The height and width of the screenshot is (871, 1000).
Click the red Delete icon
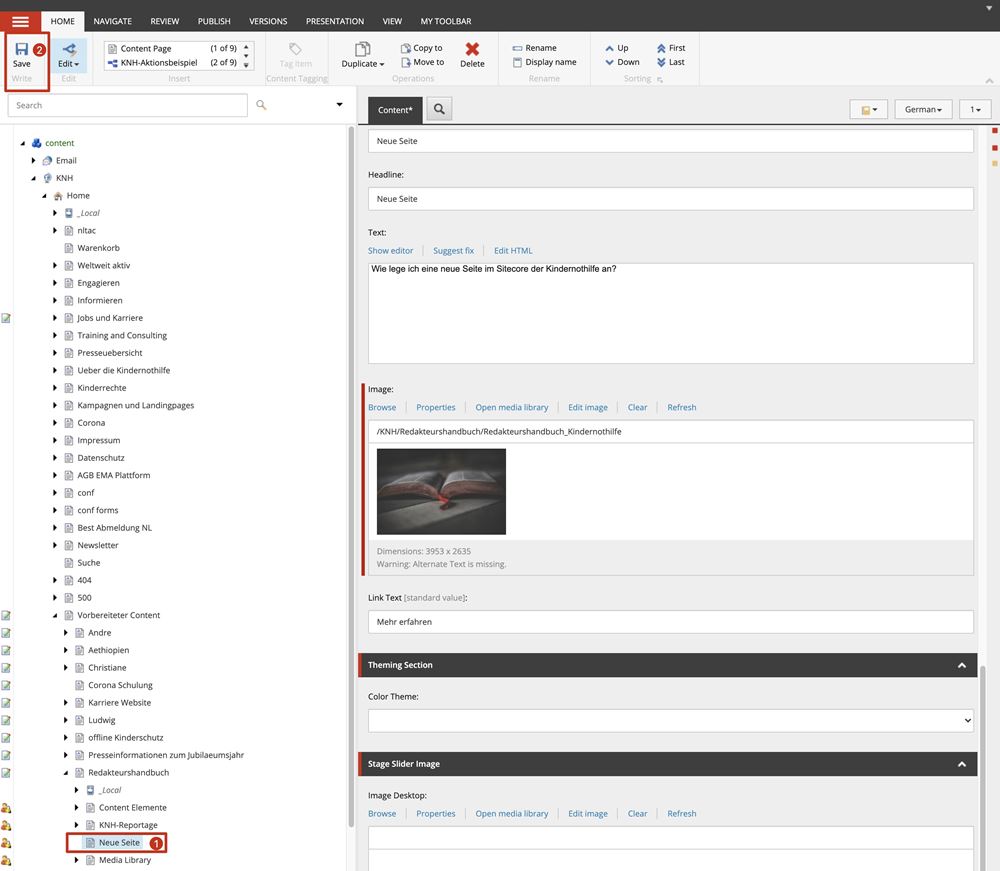pyautogui.click(x=472, y=49)
